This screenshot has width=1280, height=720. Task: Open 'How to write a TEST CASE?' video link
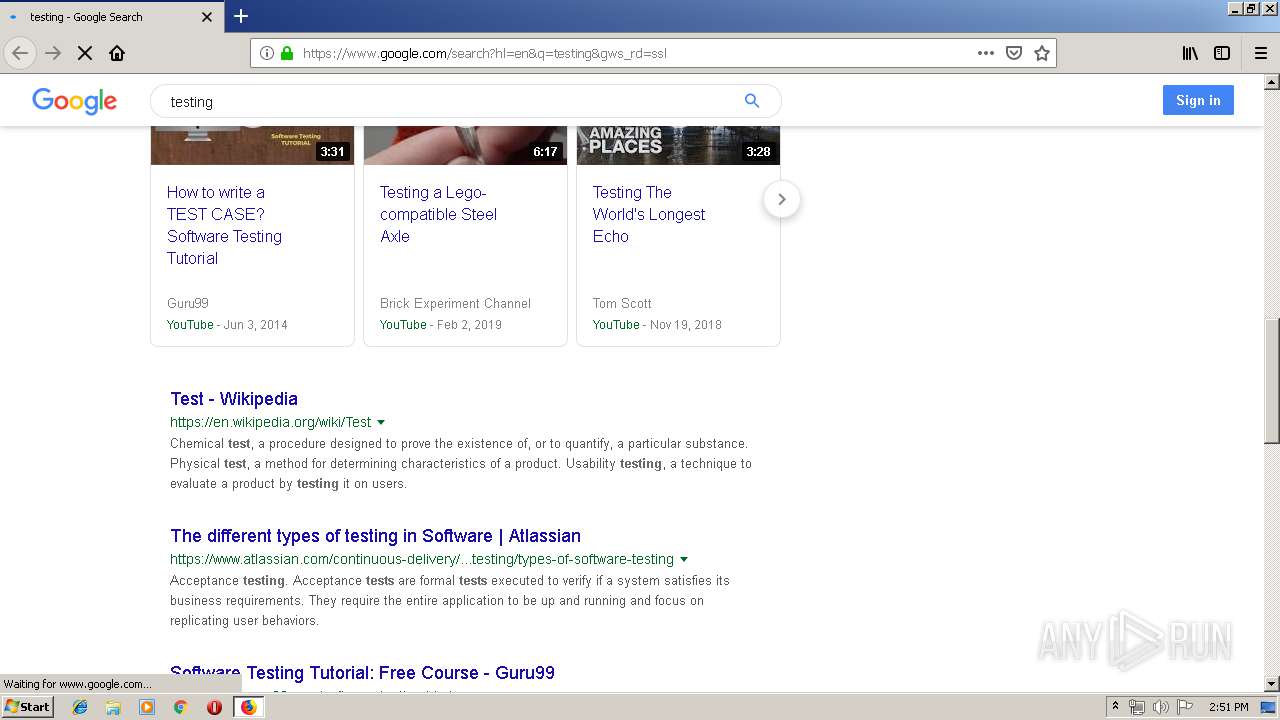[224, 225]
